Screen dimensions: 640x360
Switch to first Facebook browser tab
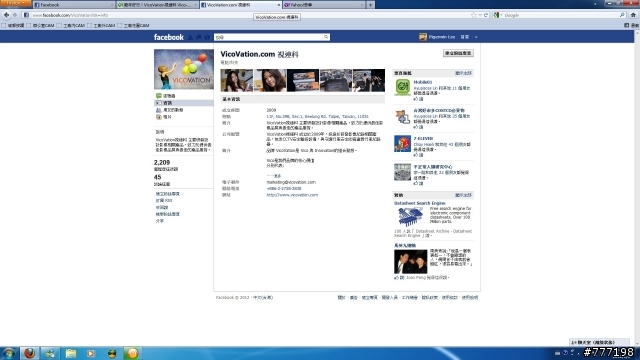73,5
